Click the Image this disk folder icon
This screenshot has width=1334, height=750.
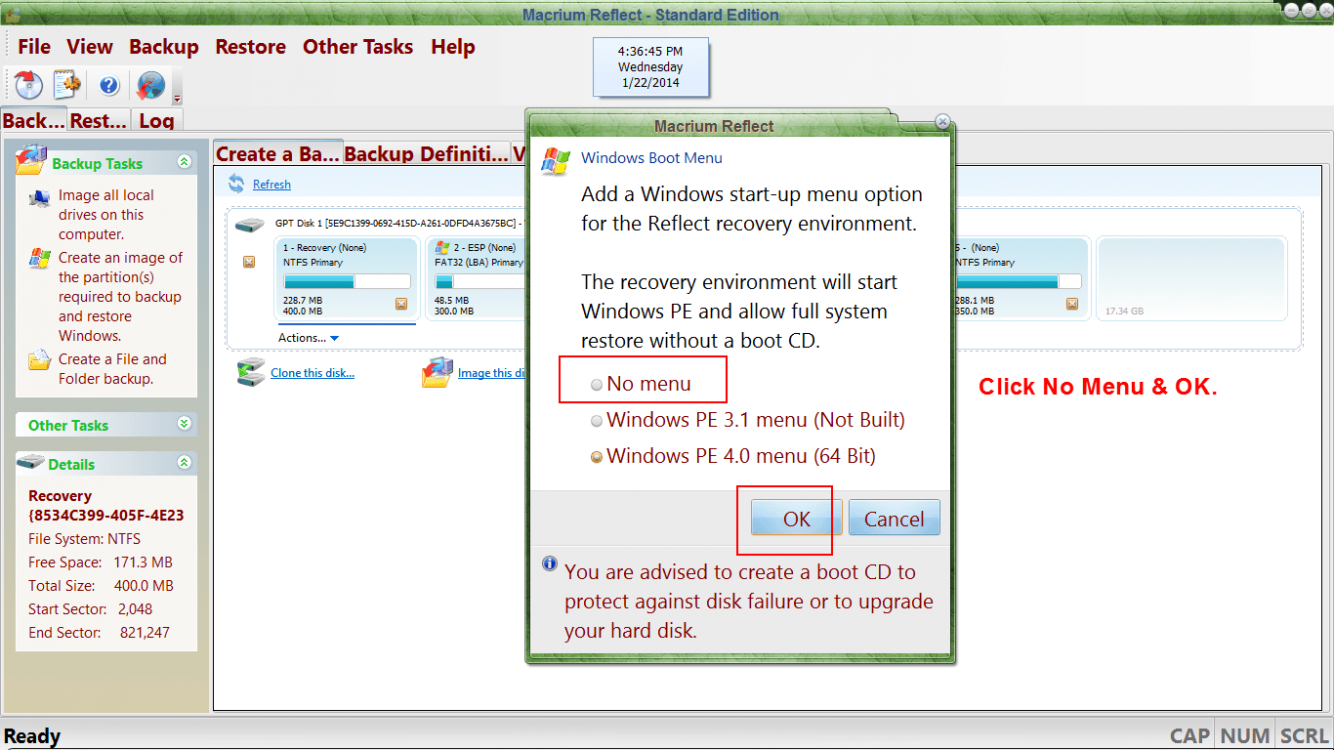437,373
